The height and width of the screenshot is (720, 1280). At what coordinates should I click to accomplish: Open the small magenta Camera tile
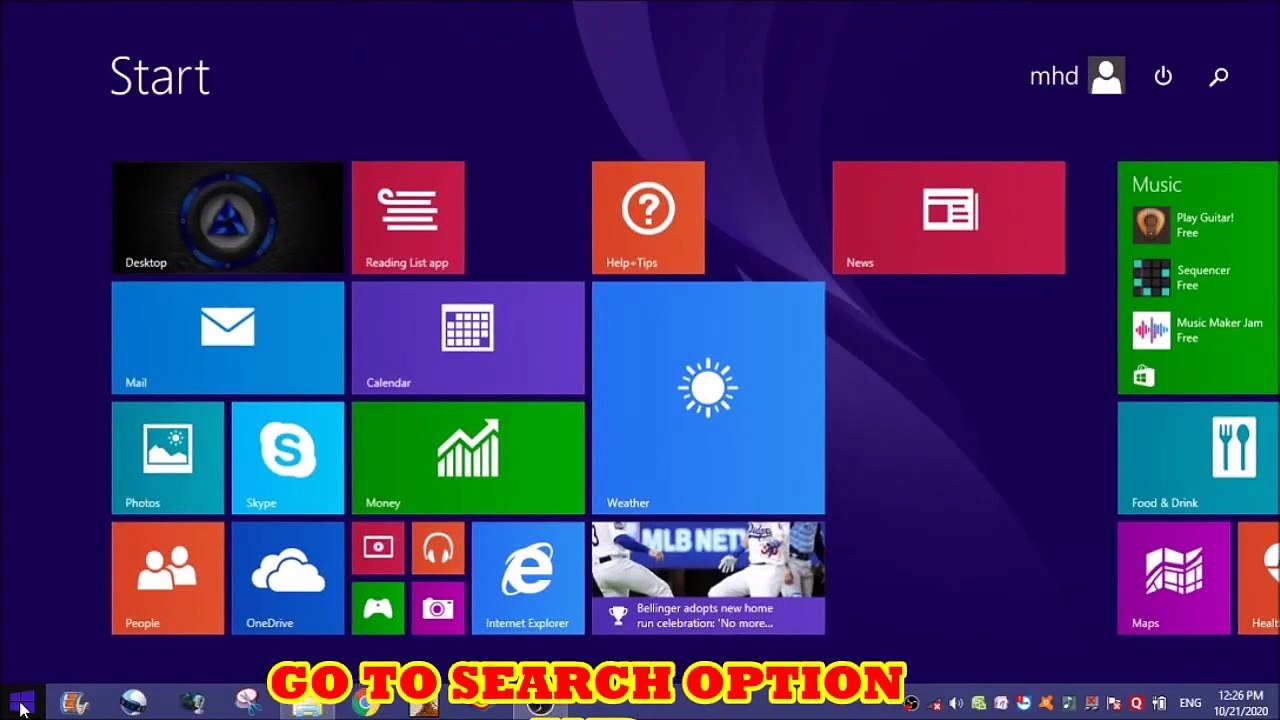click(438, 608)
